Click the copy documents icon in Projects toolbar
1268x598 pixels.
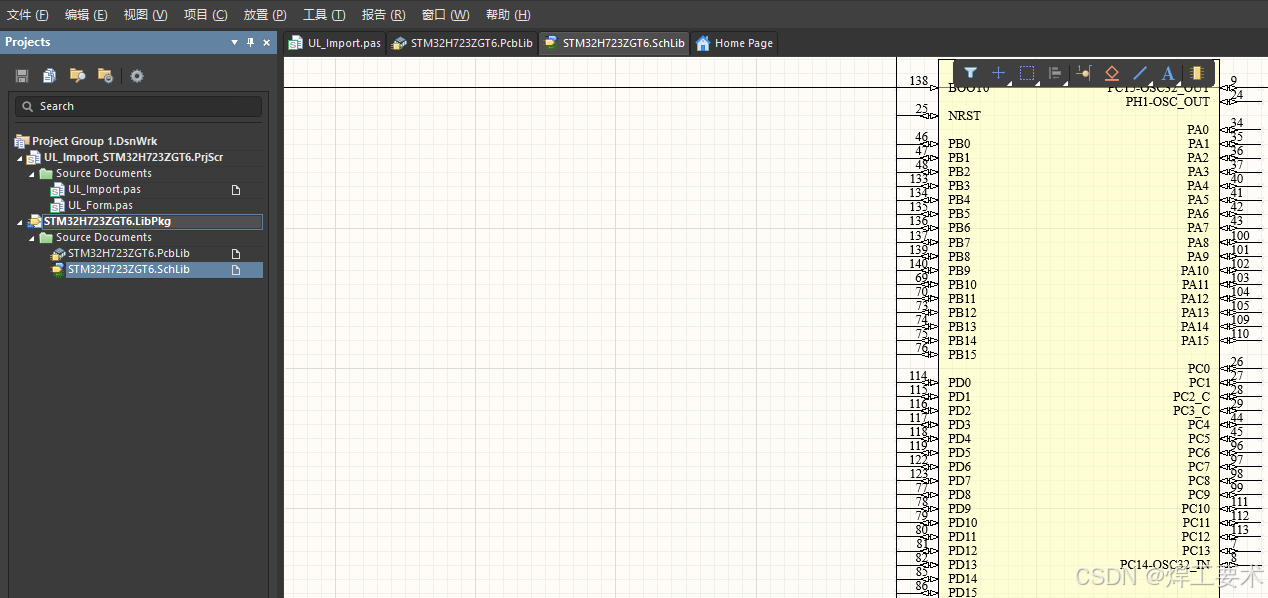(x=49, y=76)
